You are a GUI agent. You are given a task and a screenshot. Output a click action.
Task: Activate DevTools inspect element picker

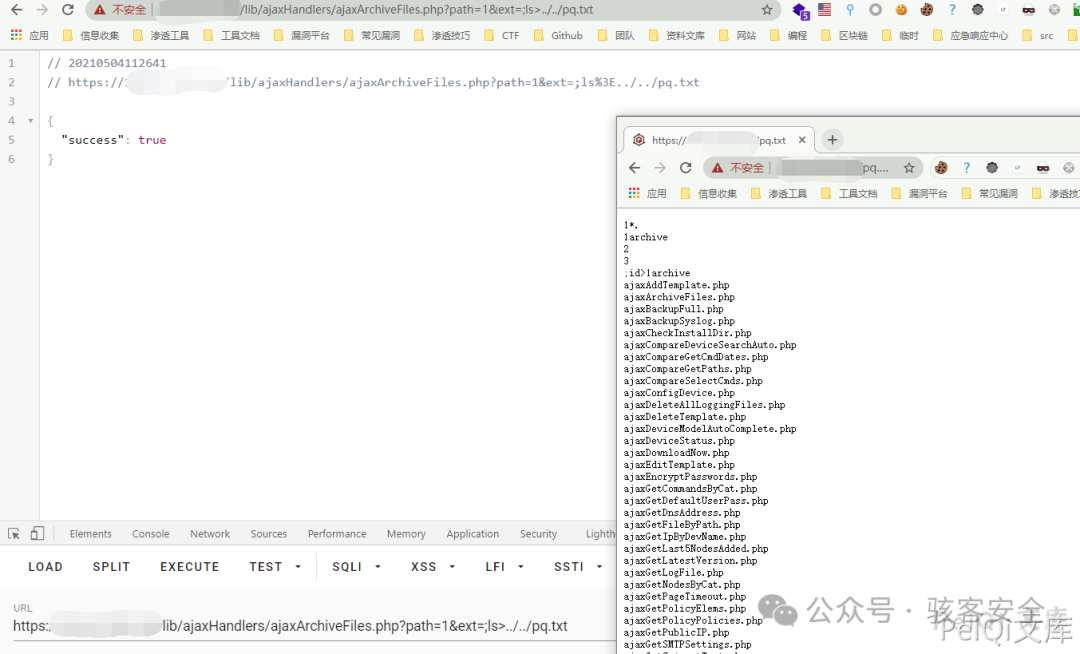(14, 534)
